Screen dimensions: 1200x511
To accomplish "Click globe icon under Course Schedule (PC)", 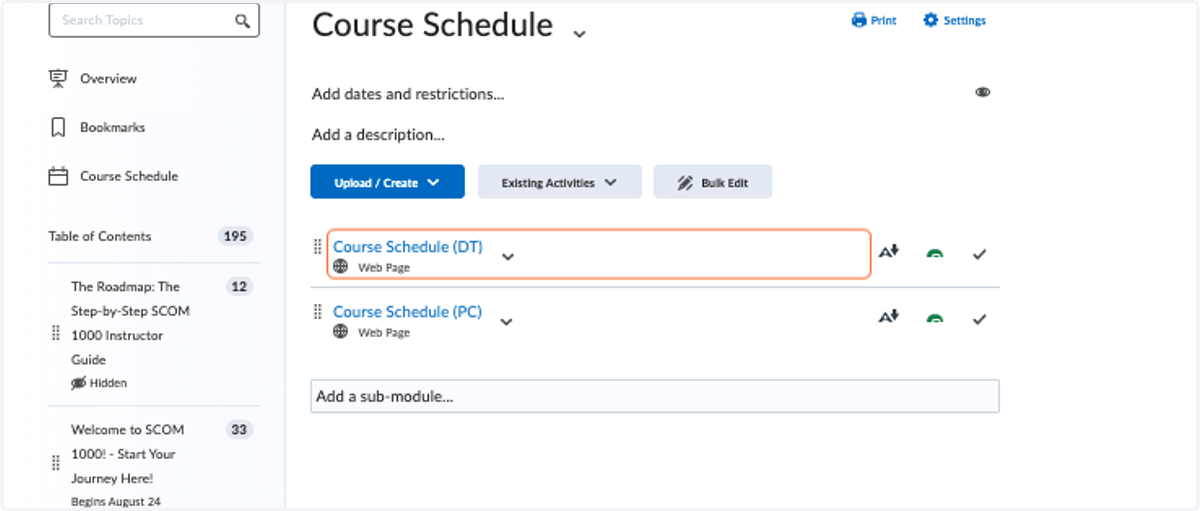I will click(x=341, y=332).
